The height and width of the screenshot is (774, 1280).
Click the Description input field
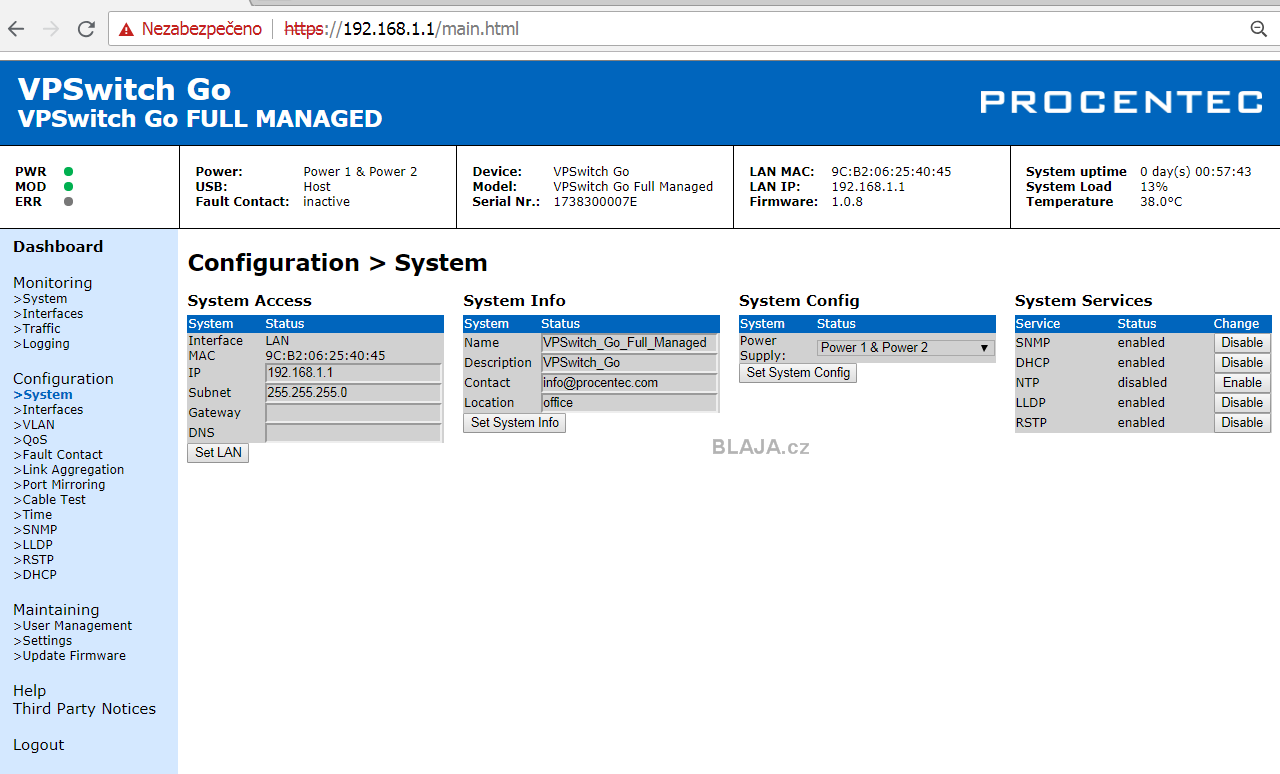[629, 363]
